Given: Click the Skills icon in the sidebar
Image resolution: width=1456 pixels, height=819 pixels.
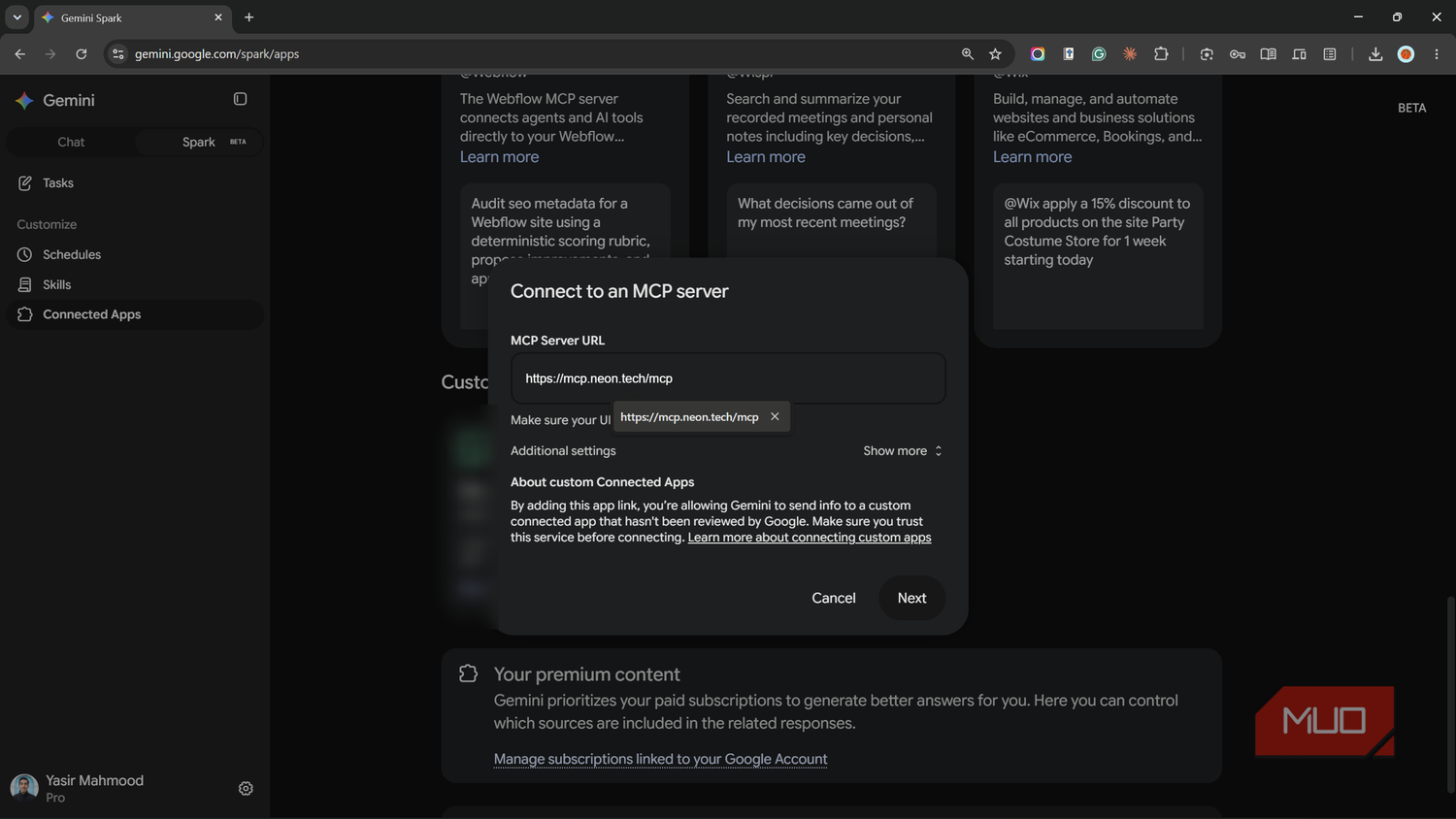Looking at the screenshot, I should click(25, 284).
